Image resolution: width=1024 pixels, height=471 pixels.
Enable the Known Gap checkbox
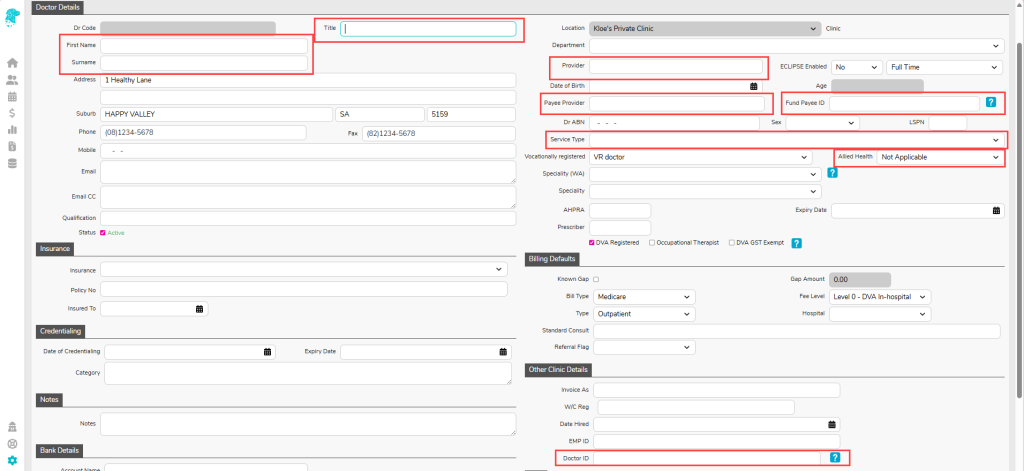597,279
